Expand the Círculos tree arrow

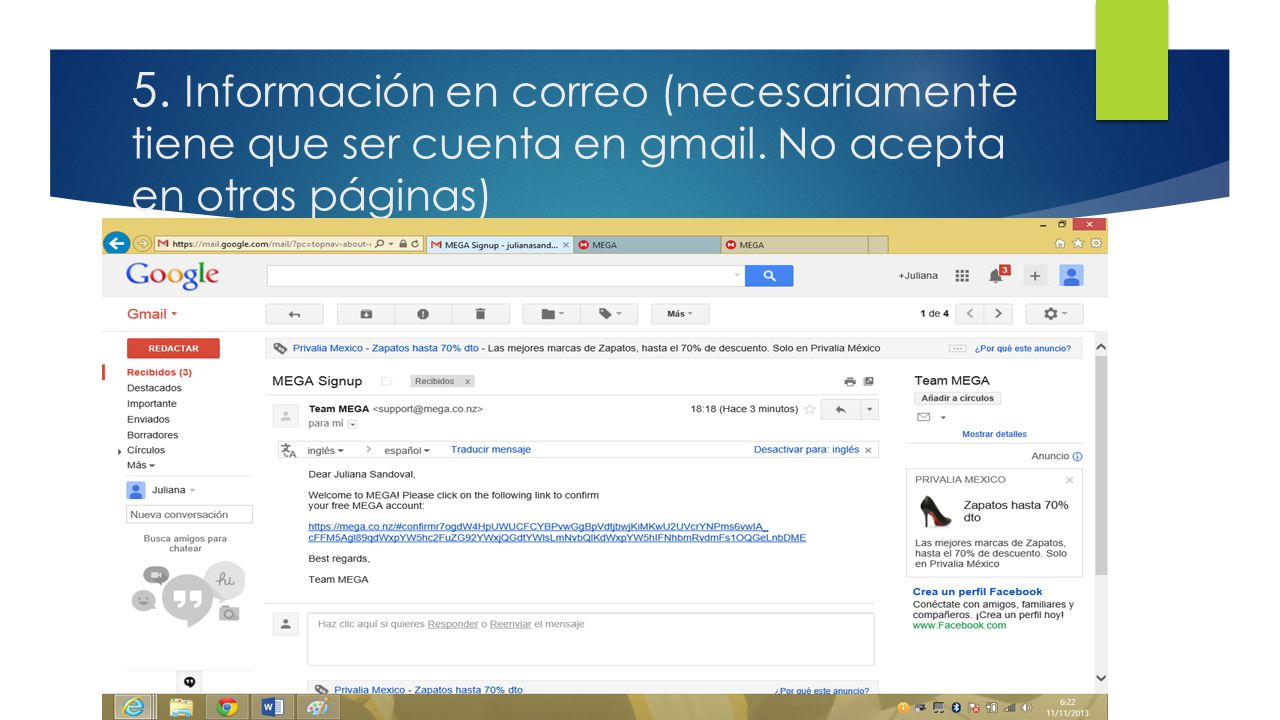tap(120, 452)
